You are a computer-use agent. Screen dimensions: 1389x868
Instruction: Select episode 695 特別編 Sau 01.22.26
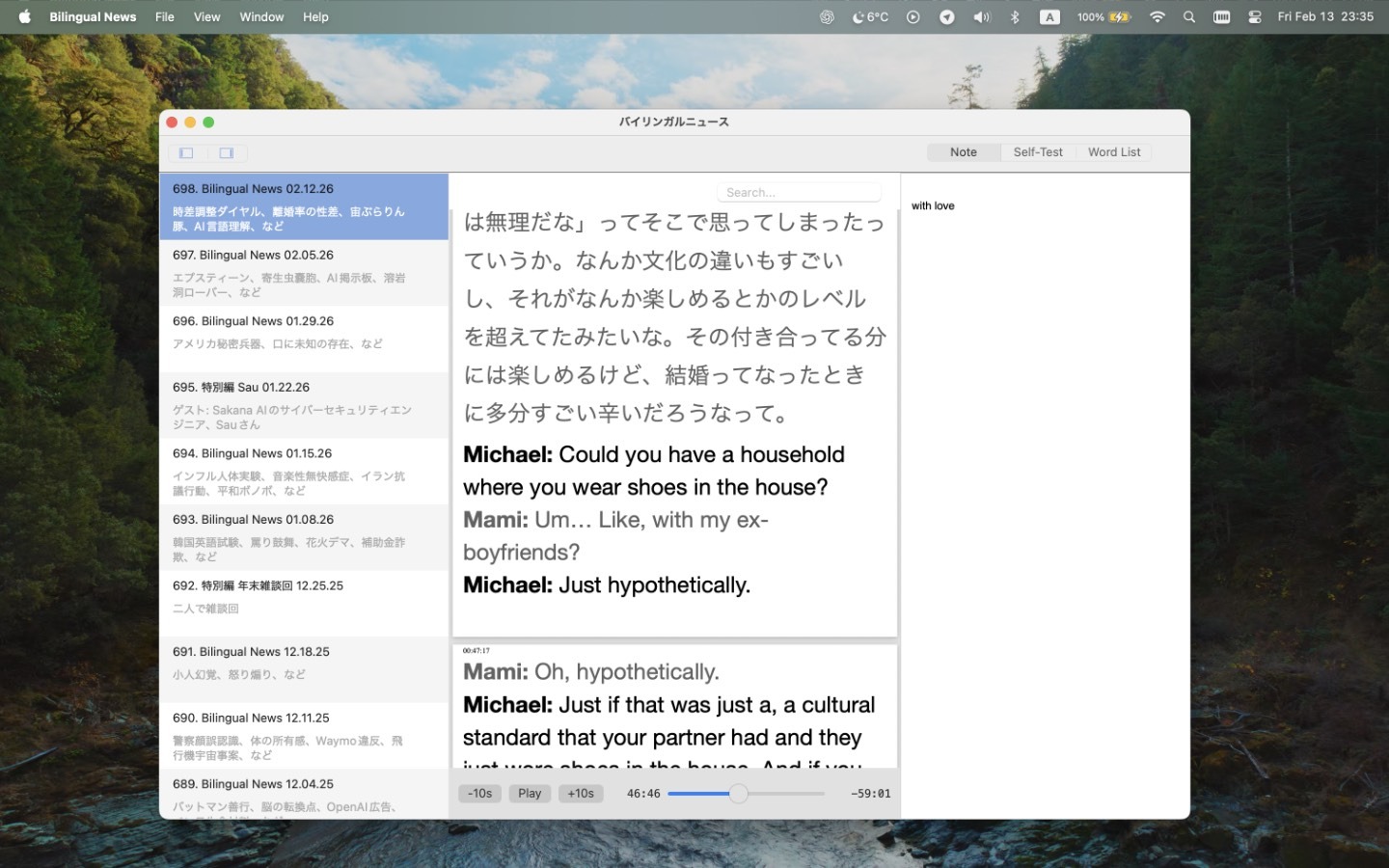point(304,405)
